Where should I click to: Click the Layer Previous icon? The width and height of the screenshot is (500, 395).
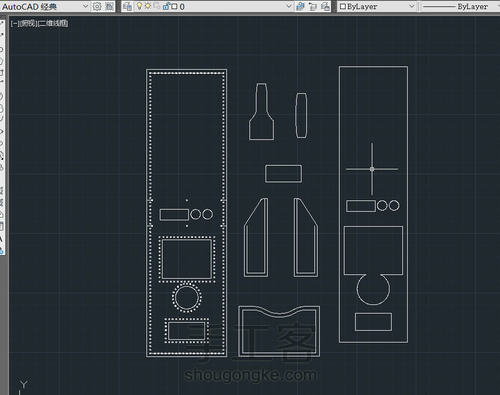coord(313,6)
